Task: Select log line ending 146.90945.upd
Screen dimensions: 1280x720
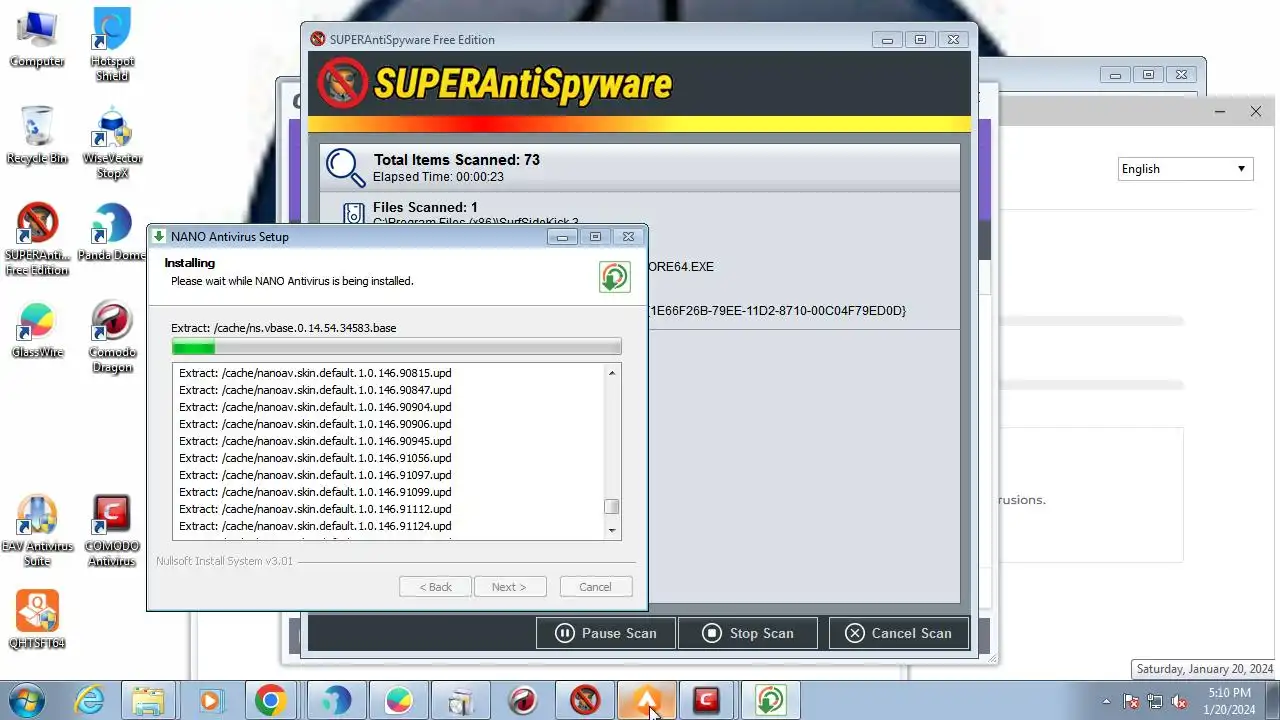Action: pos(315,441)
